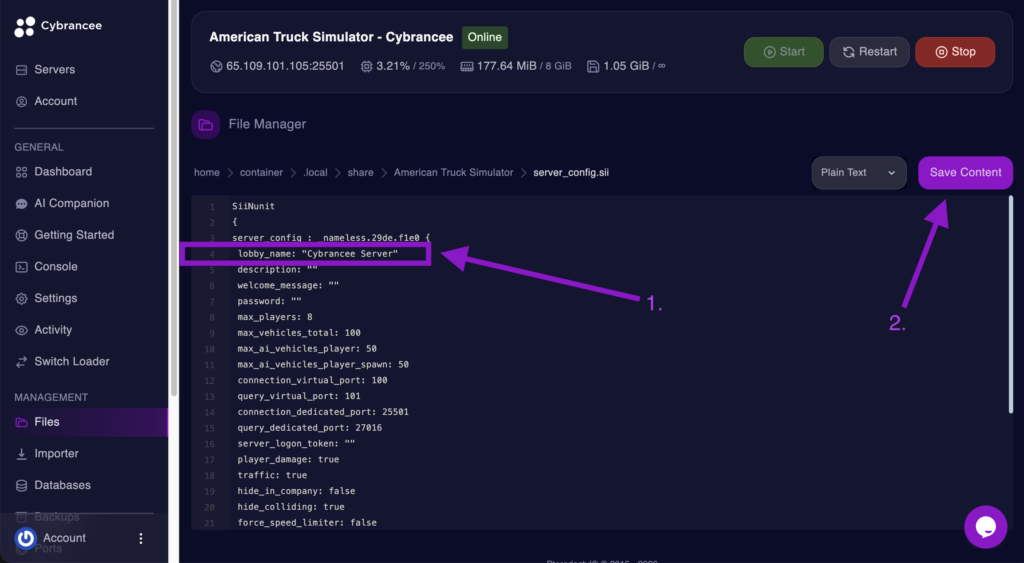Click the server_config.sii breadcrumb
This screenshot has width=1024, height=563.
point(571,172)
